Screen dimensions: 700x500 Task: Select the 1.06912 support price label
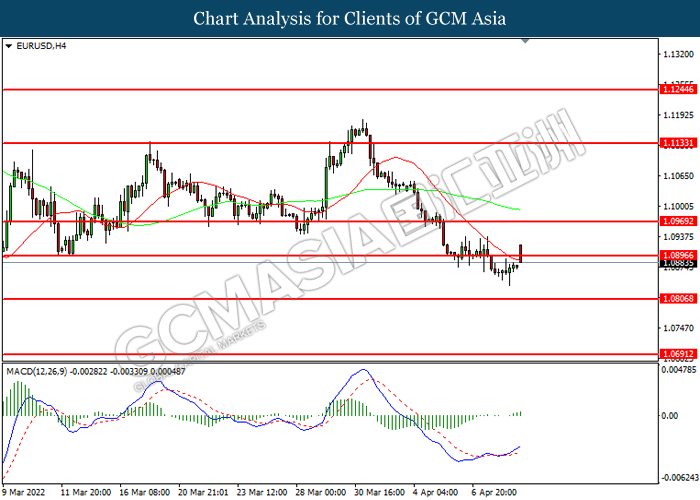point(678,354)
